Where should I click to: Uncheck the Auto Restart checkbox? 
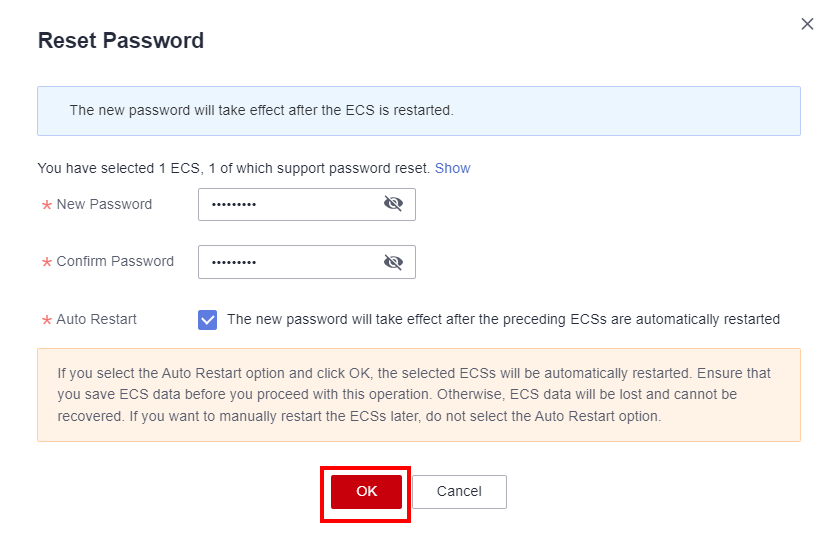(x=208, y=320)
